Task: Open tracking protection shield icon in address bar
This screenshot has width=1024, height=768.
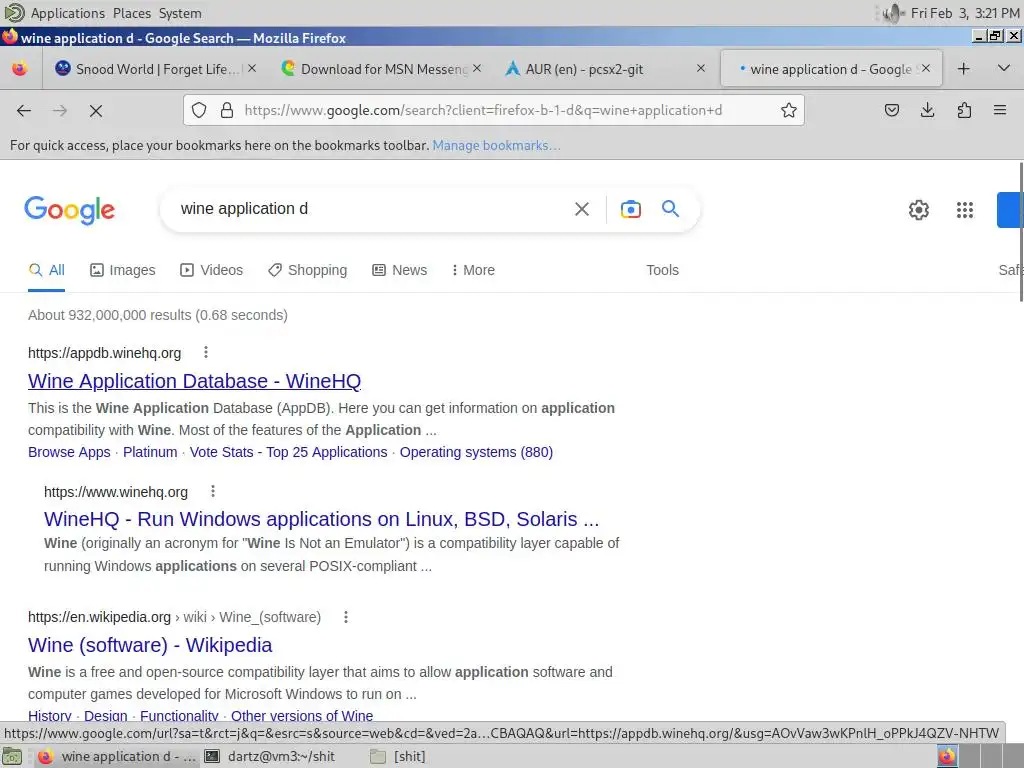Action: [199, 110]
